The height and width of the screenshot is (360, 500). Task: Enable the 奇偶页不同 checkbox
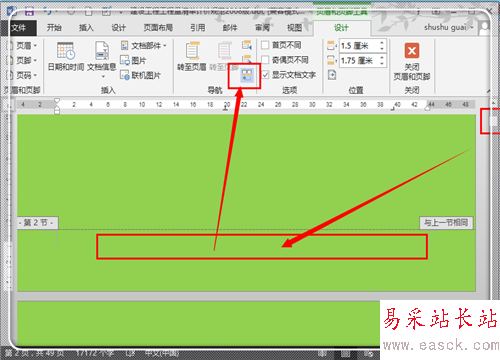point(265,60)
